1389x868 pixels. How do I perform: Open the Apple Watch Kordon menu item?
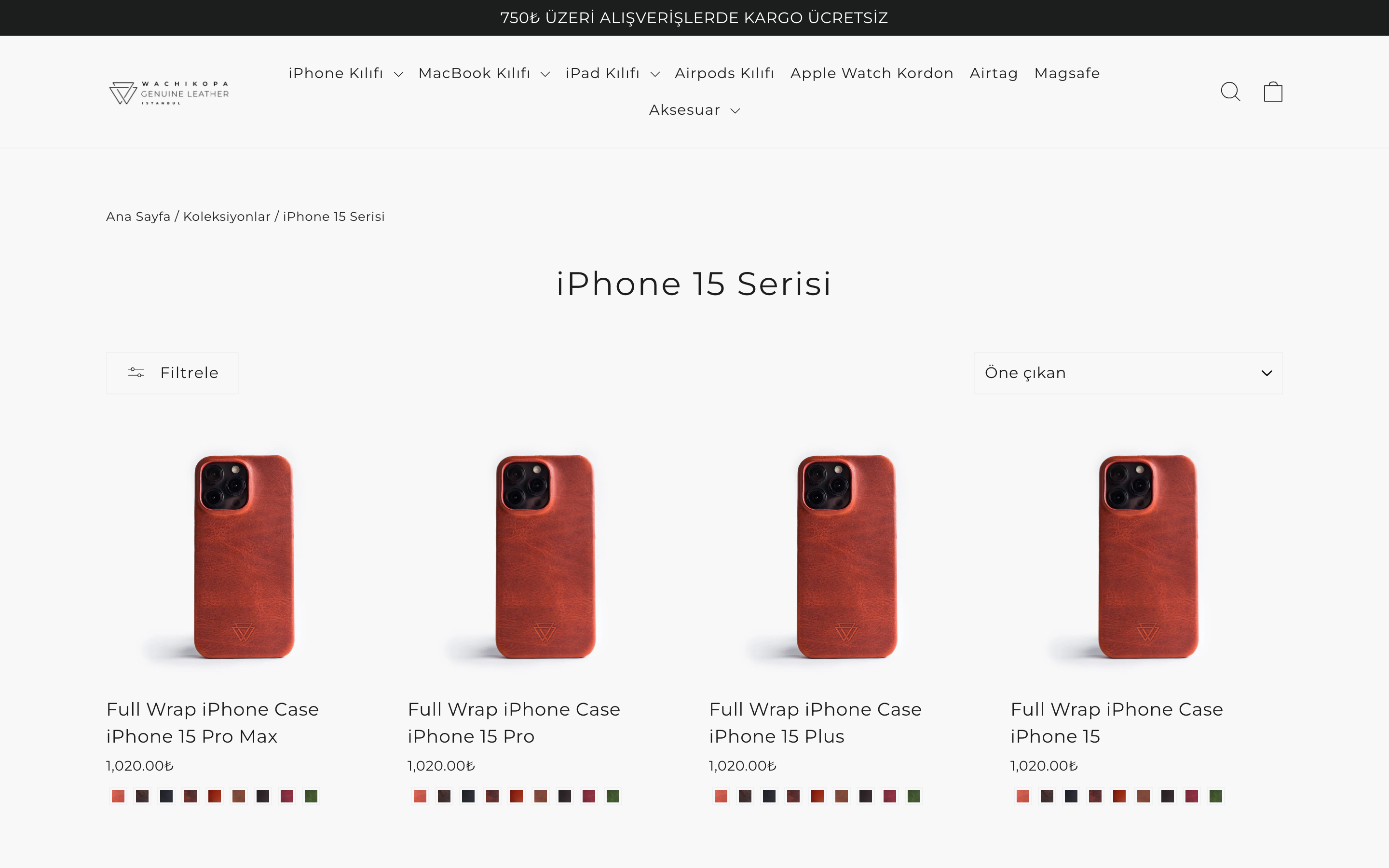pyautogui.click(x=872, y=73)
